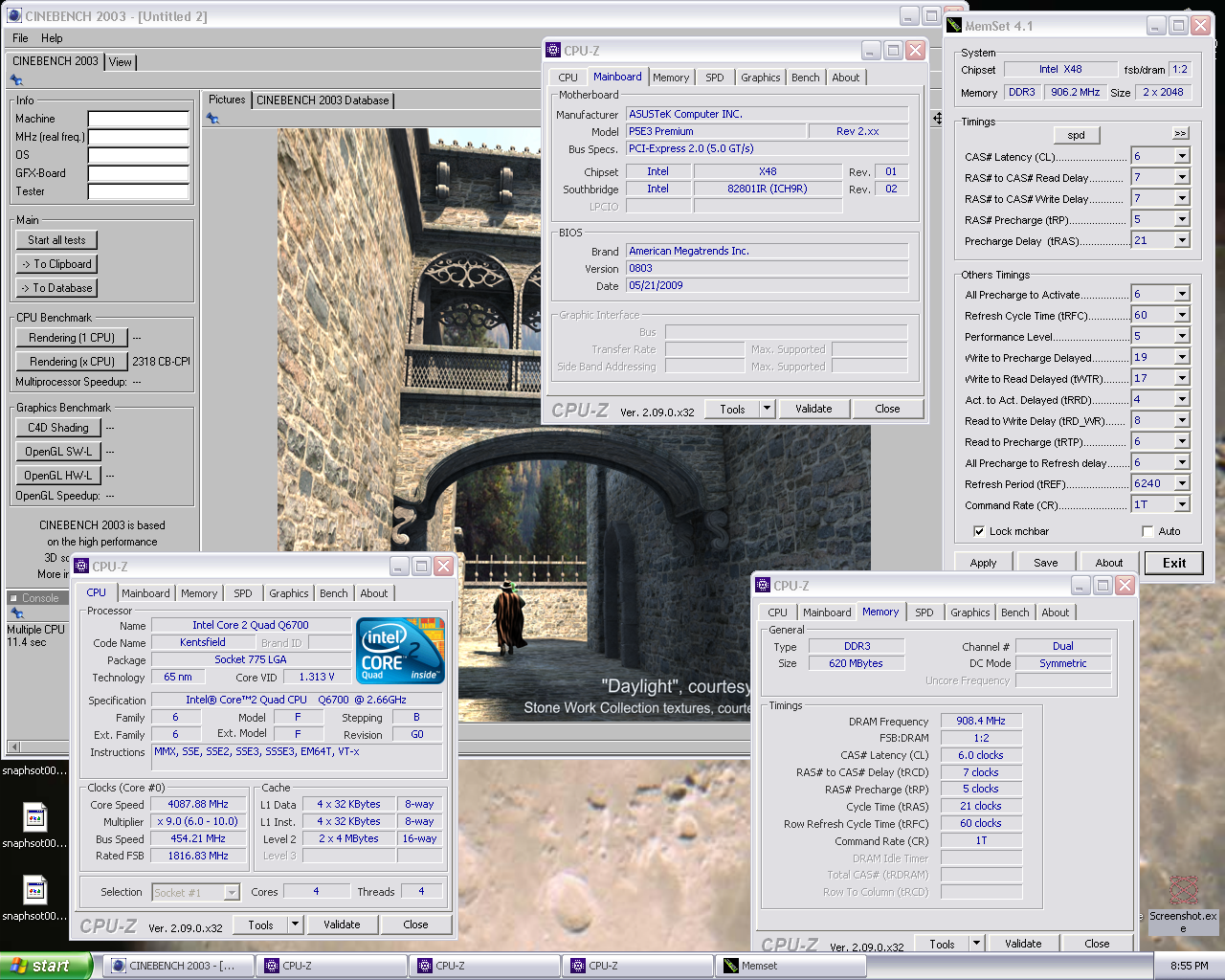
Task: Click the pin icon under the Pictures tab
Action: 212,119
